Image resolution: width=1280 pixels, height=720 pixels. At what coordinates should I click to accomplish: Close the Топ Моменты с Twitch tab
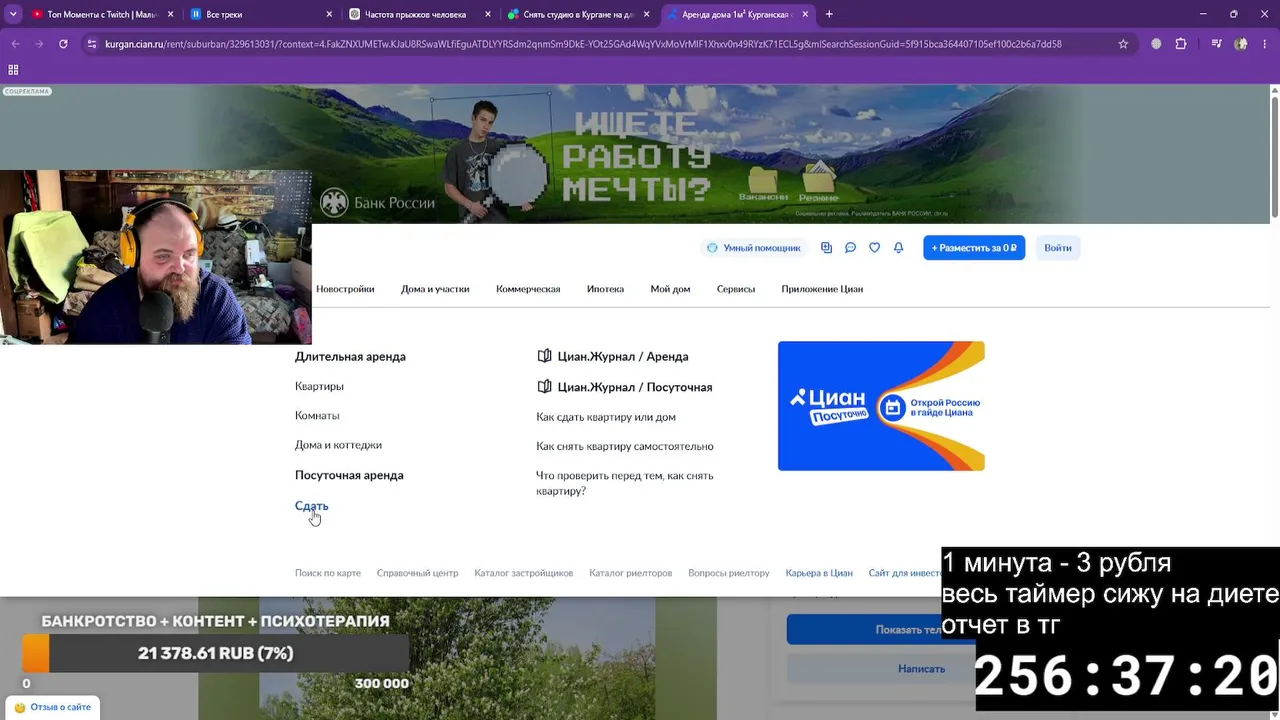(x=171, y=15)
